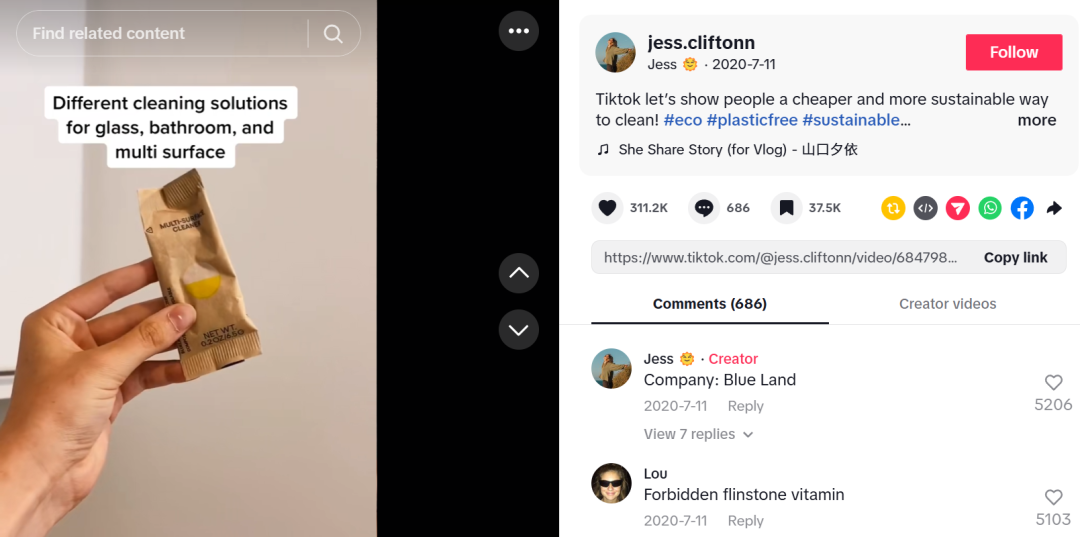The height and width of the screenshot is (537, 1080).
Task: Follow jess.cliftonn
Action: pos(1013,52)
